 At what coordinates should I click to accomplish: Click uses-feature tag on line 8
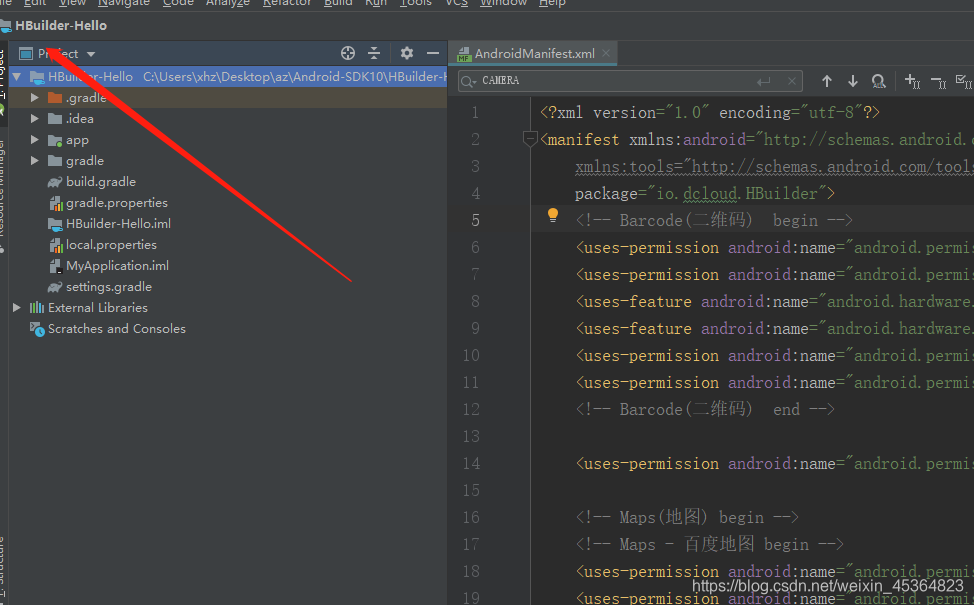pos(634,302)
